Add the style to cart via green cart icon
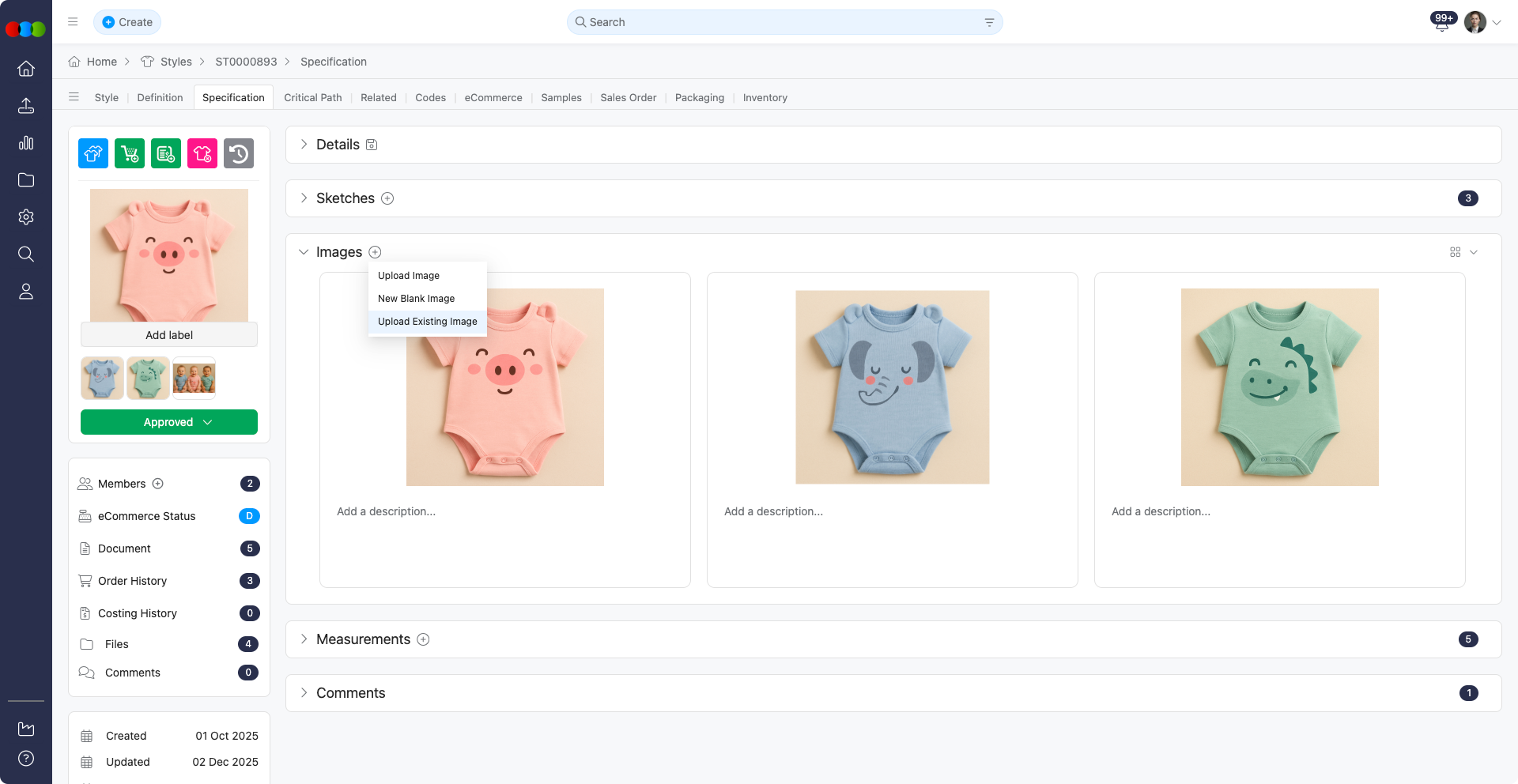This screenshot has height=784, width=1518. [129, 153]
